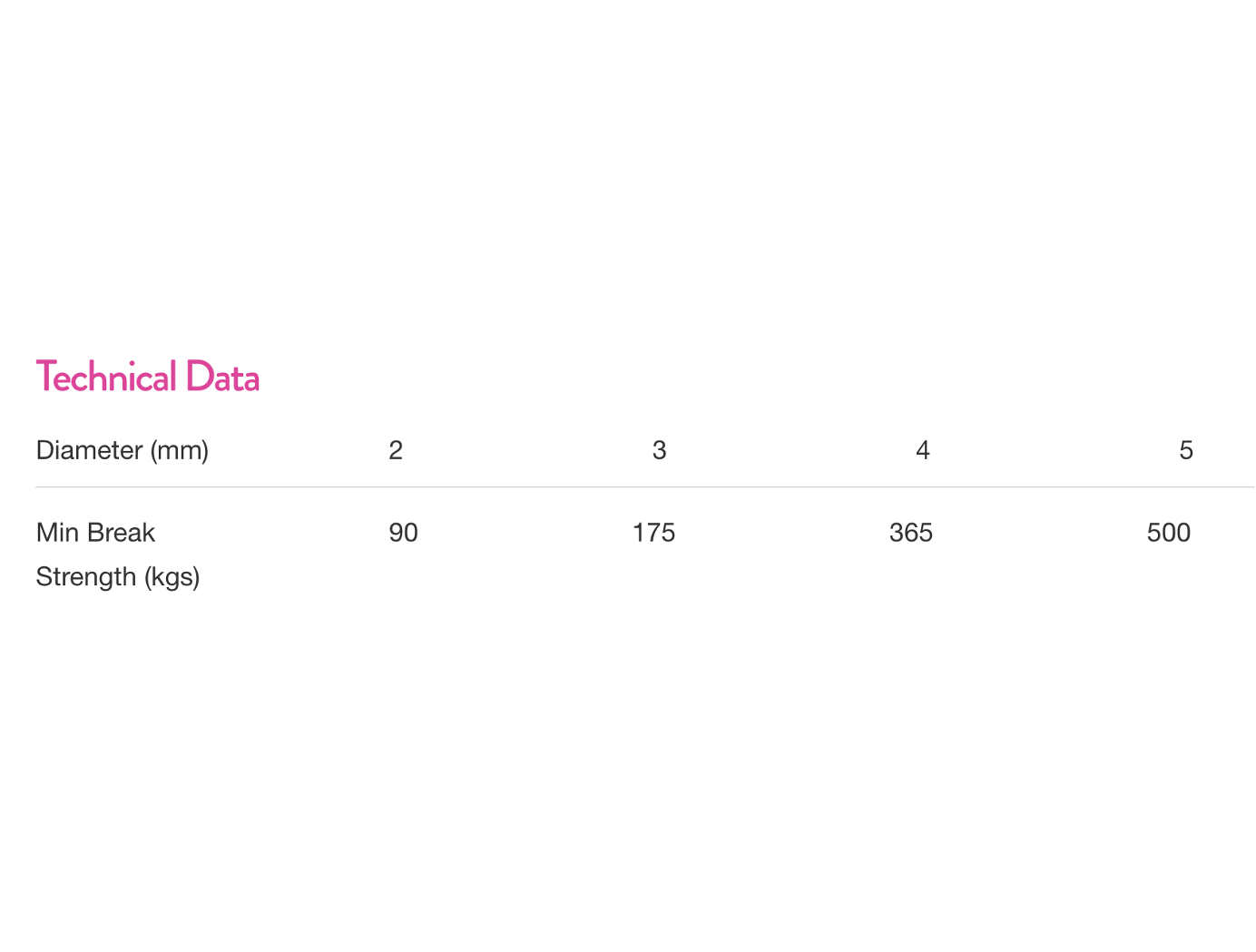Click the "(mm)" unit text
1256x952 pixels.
(180, 450)
